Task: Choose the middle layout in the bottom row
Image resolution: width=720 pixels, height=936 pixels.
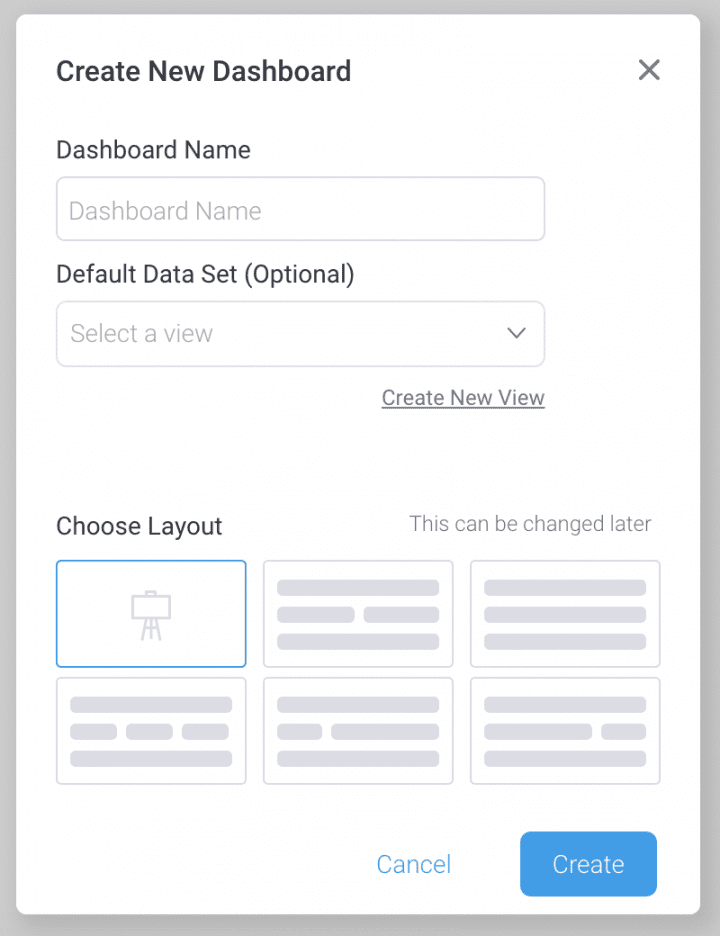Action: pyautogui.click(x=358, y=730)
